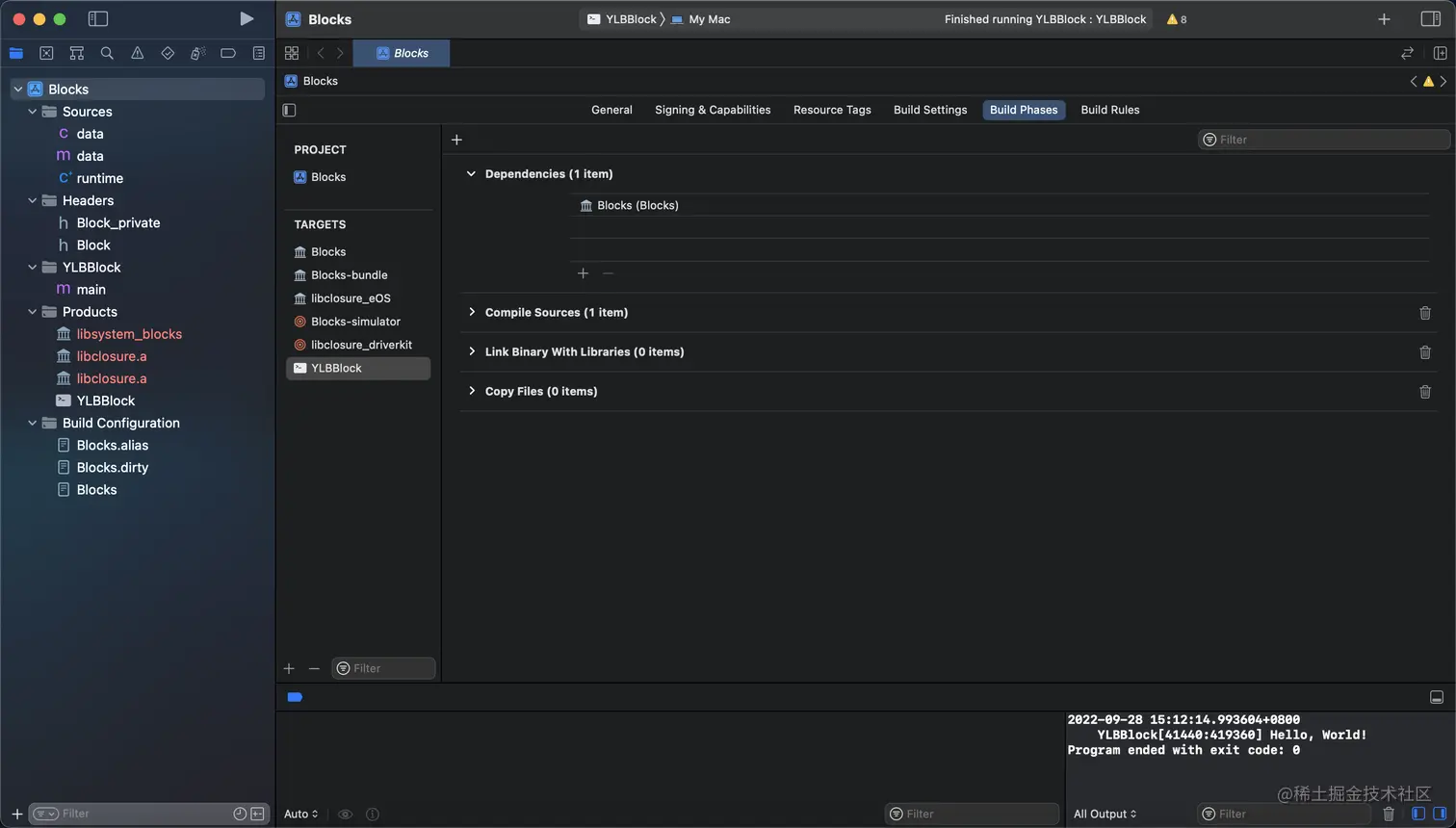Collapse the Build Configuration group
Viewport: 1456px width, 828px height.
point(32,423)
